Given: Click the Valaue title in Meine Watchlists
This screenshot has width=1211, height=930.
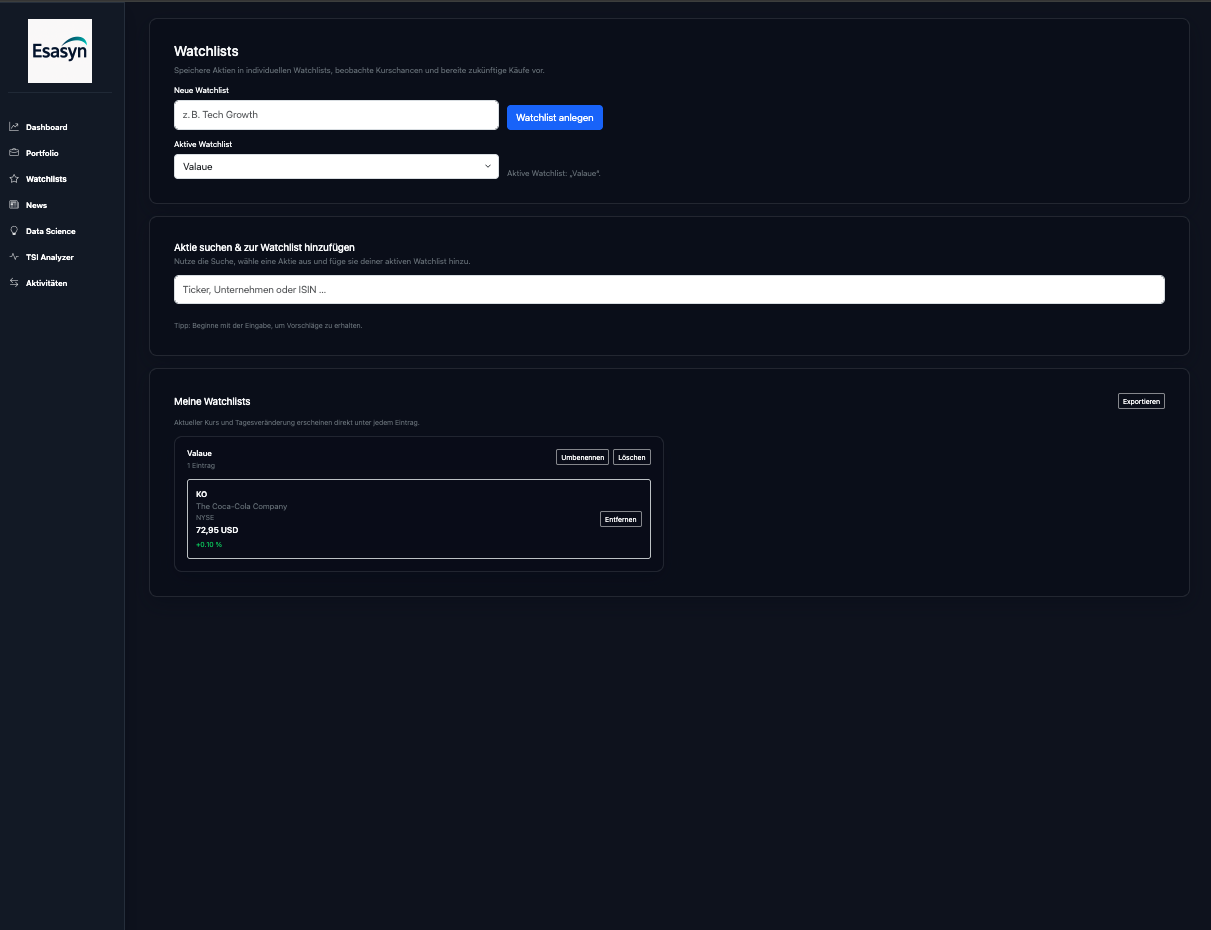Looking at the screenshot, I should point(199,453).
